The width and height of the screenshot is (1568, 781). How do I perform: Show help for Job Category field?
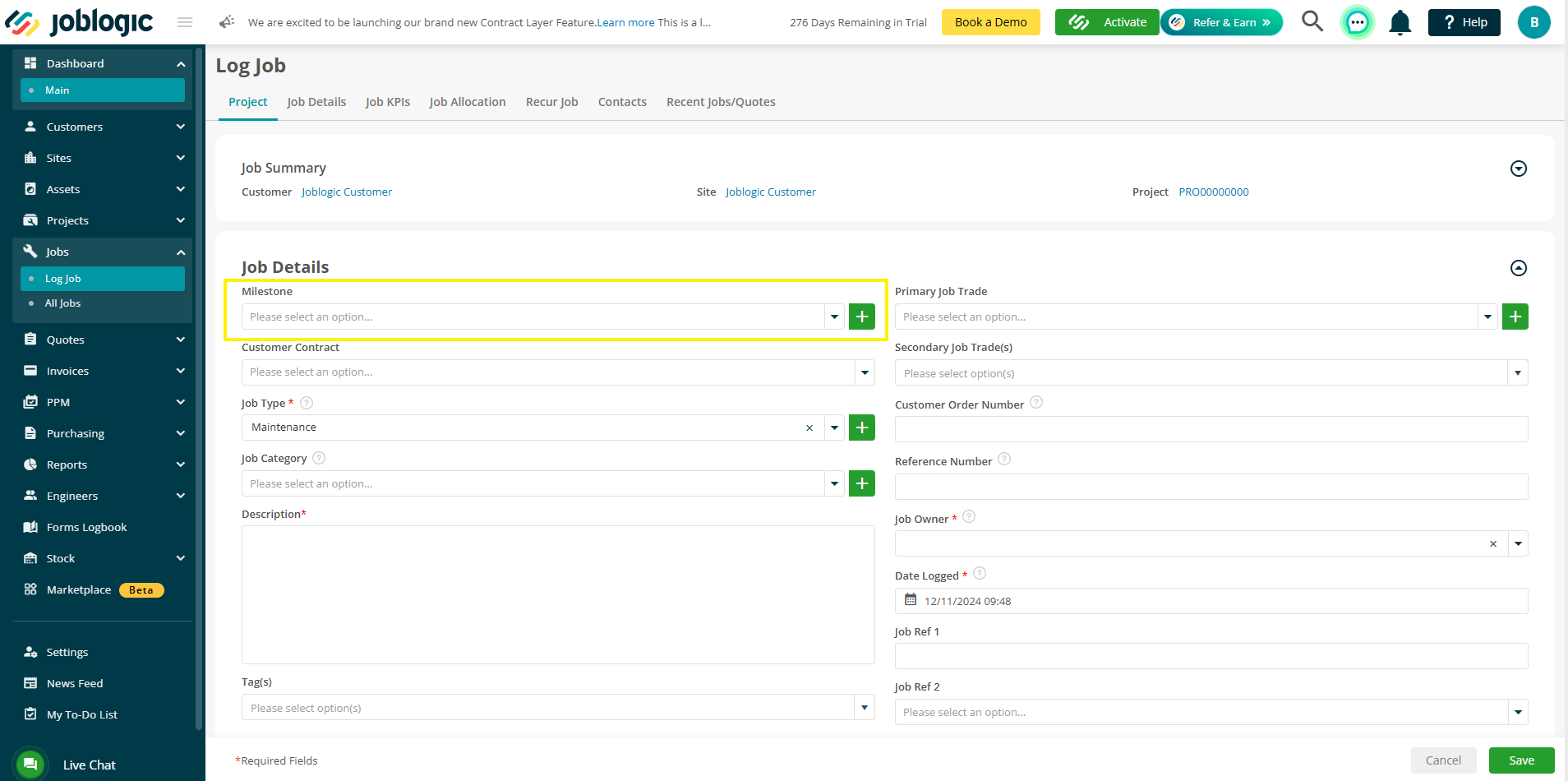click(319, 458)
